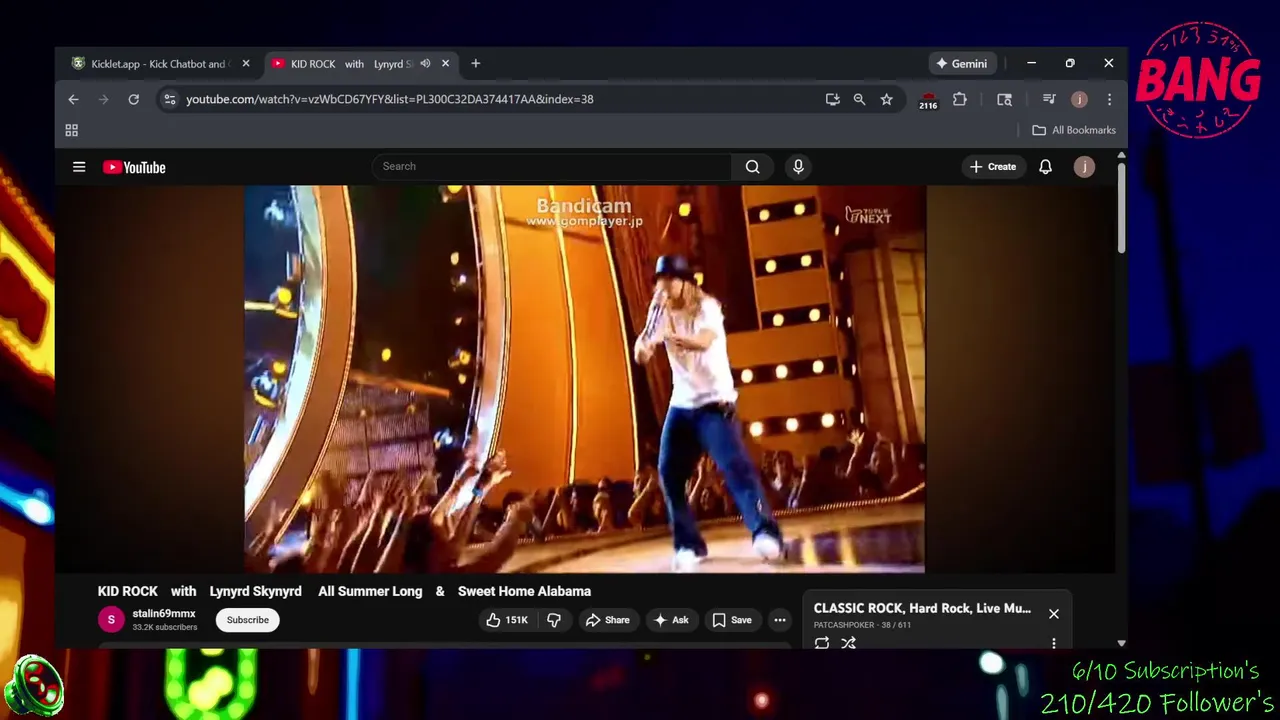Screen dimensions: 1280x720
Task: Go back with the browser back arrow
Action: coord(73,99)
